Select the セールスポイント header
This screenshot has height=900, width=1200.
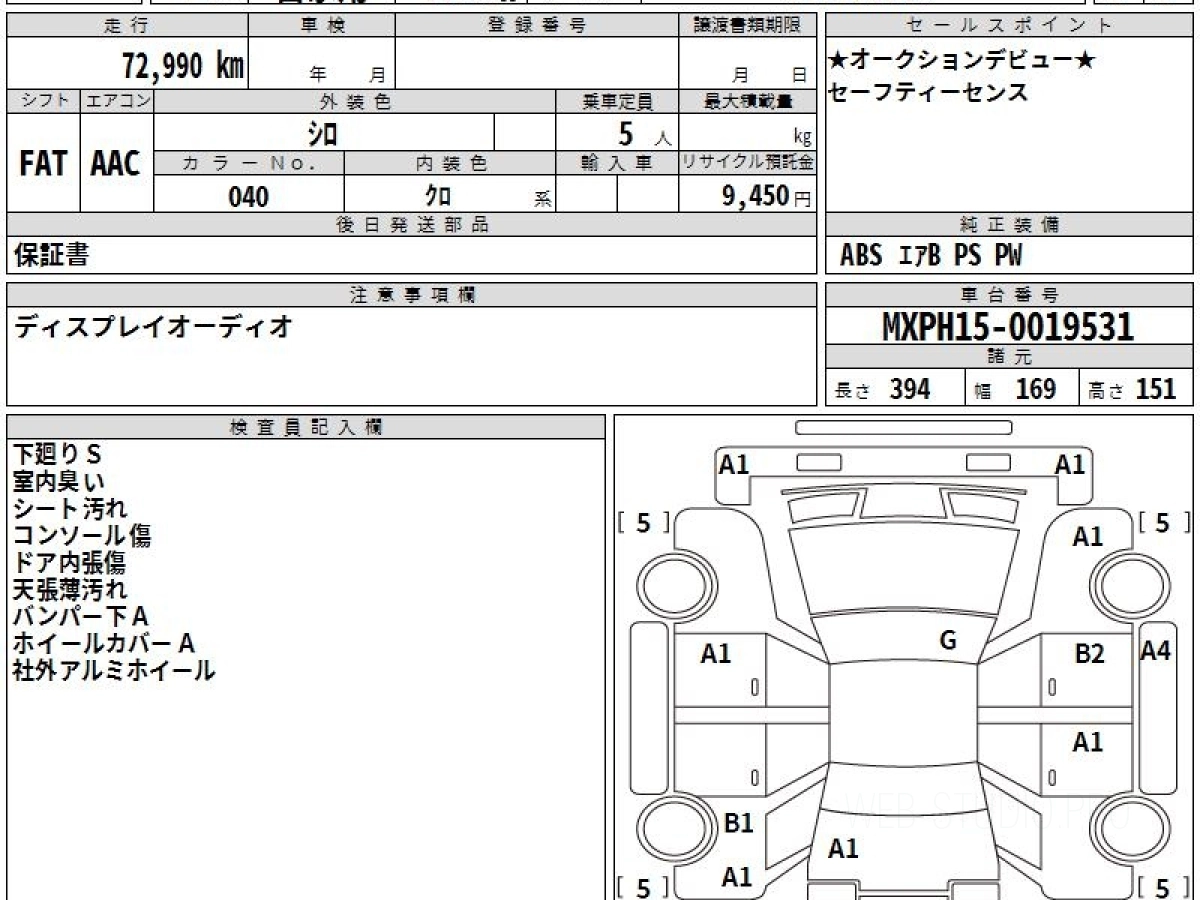point(1010,26)
